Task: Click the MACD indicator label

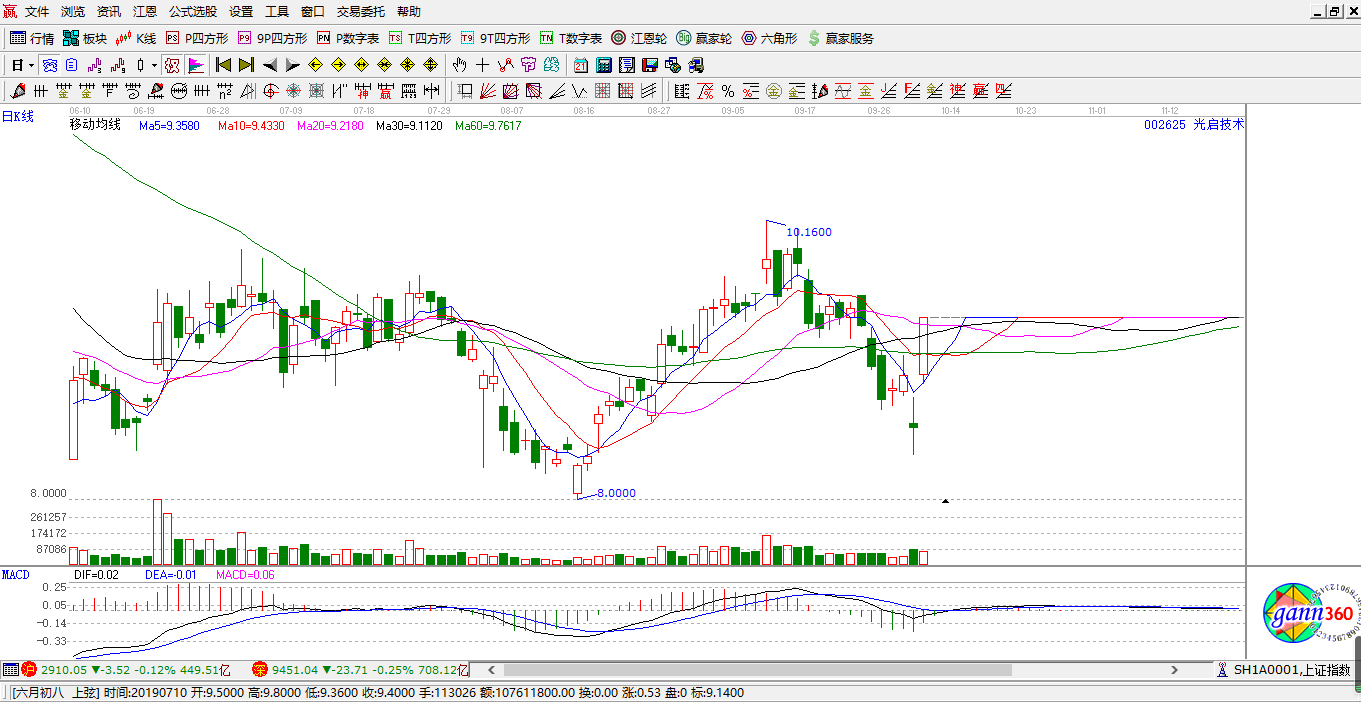Action: click(x=16, y=575)
